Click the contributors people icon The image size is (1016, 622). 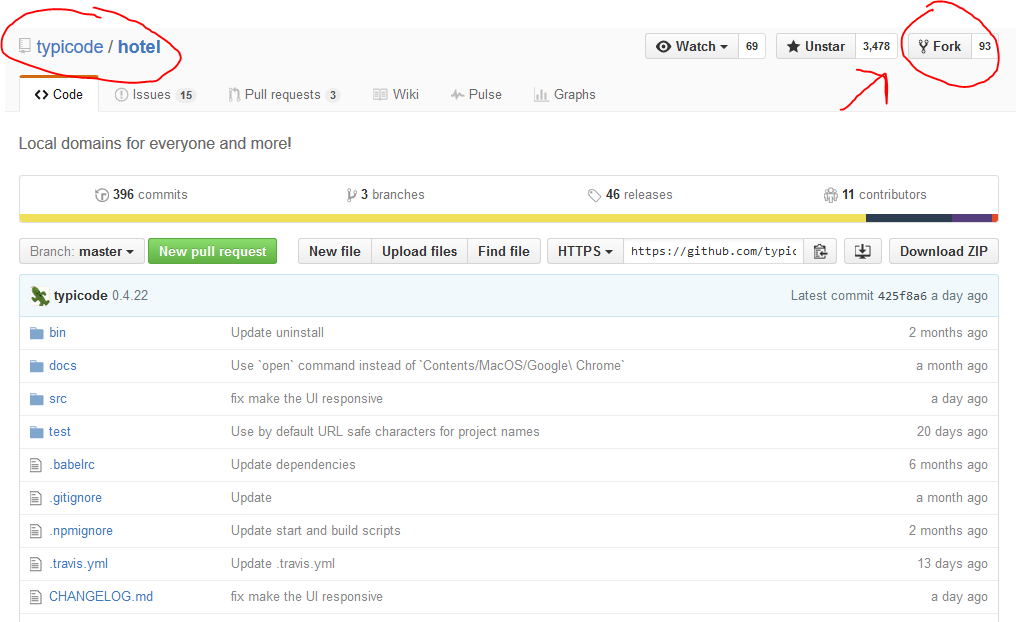(x=831, y=195)
